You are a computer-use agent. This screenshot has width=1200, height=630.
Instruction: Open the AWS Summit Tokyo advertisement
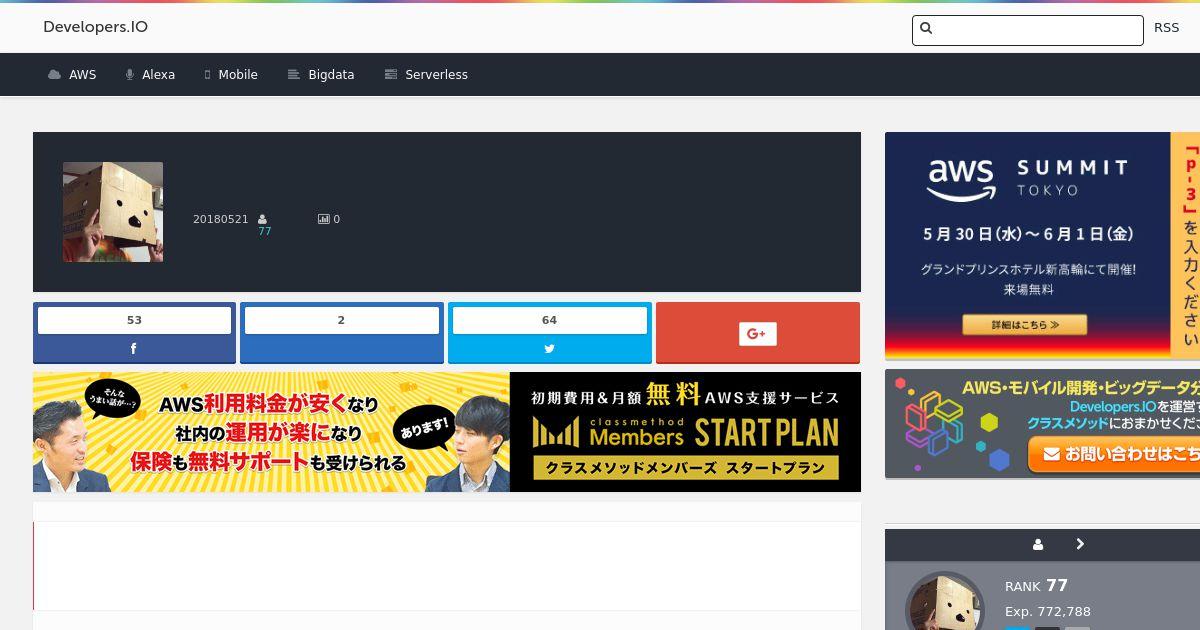[1042, 246]
